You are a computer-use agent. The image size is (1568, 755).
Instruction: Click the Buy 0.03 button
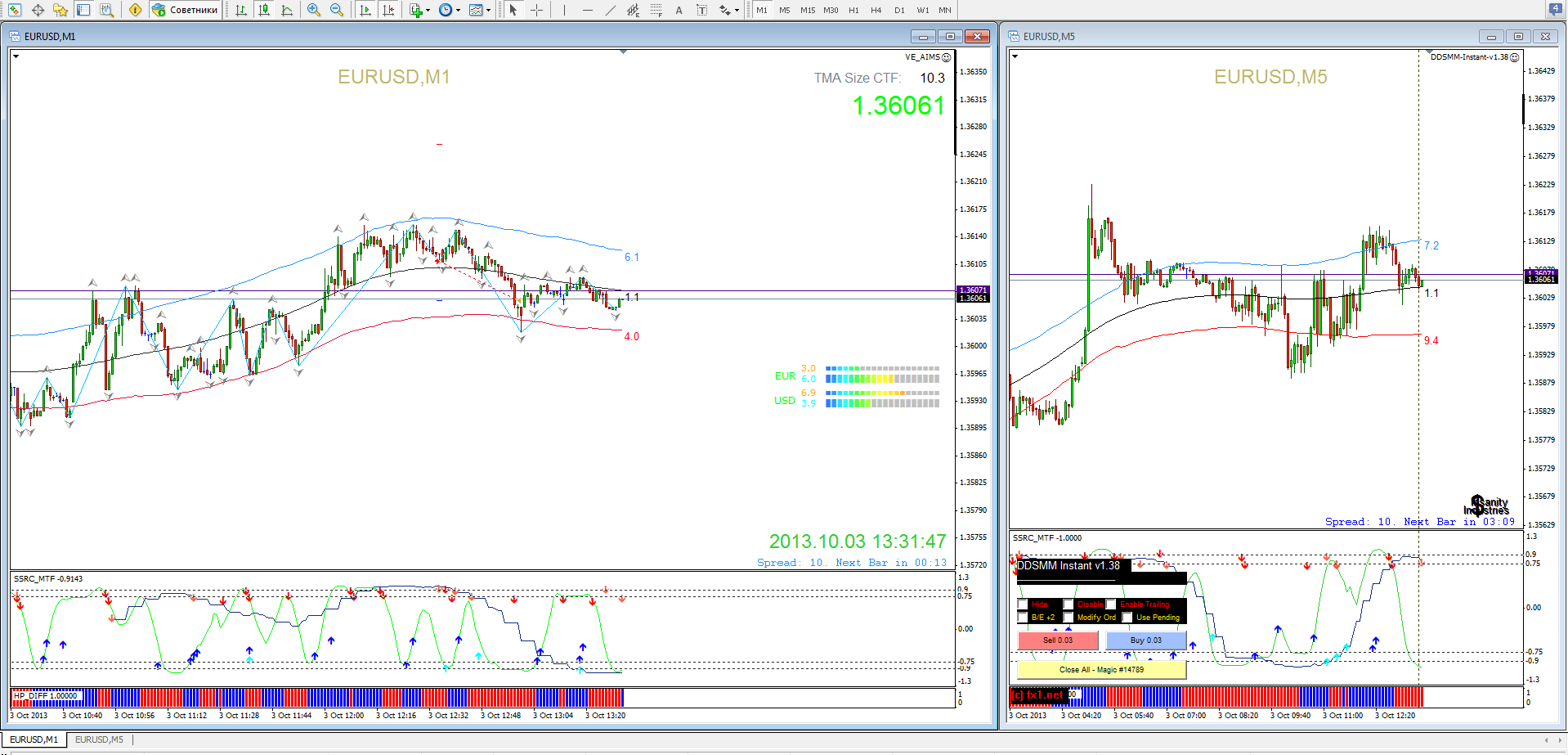coord(1145,640)
